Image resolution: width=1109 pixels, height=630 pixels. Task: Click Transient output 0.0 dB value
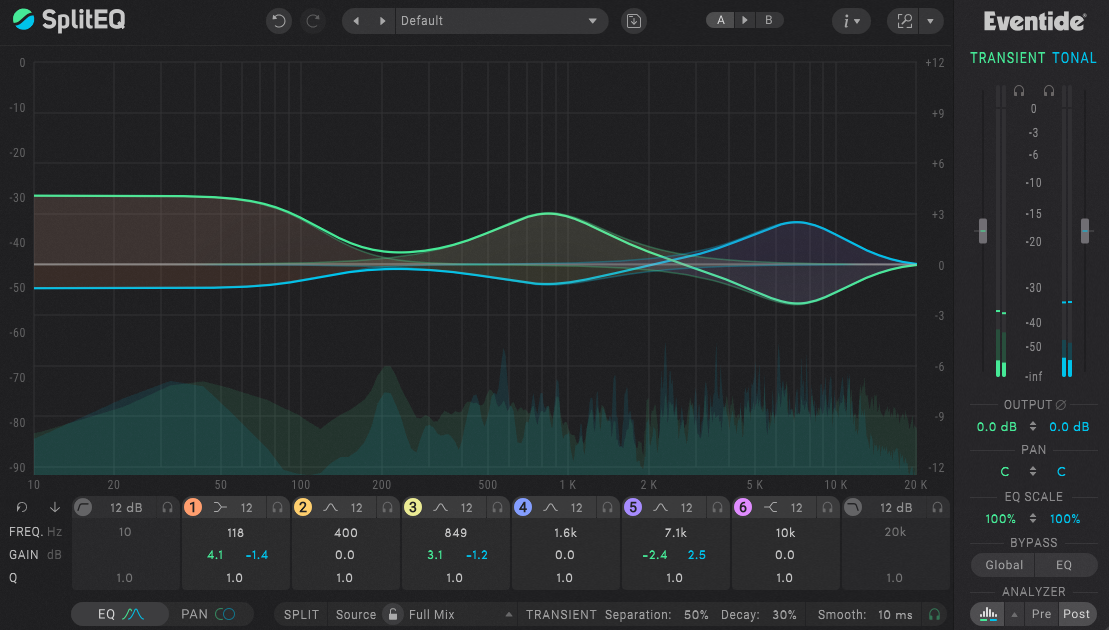tap(997, 426)
